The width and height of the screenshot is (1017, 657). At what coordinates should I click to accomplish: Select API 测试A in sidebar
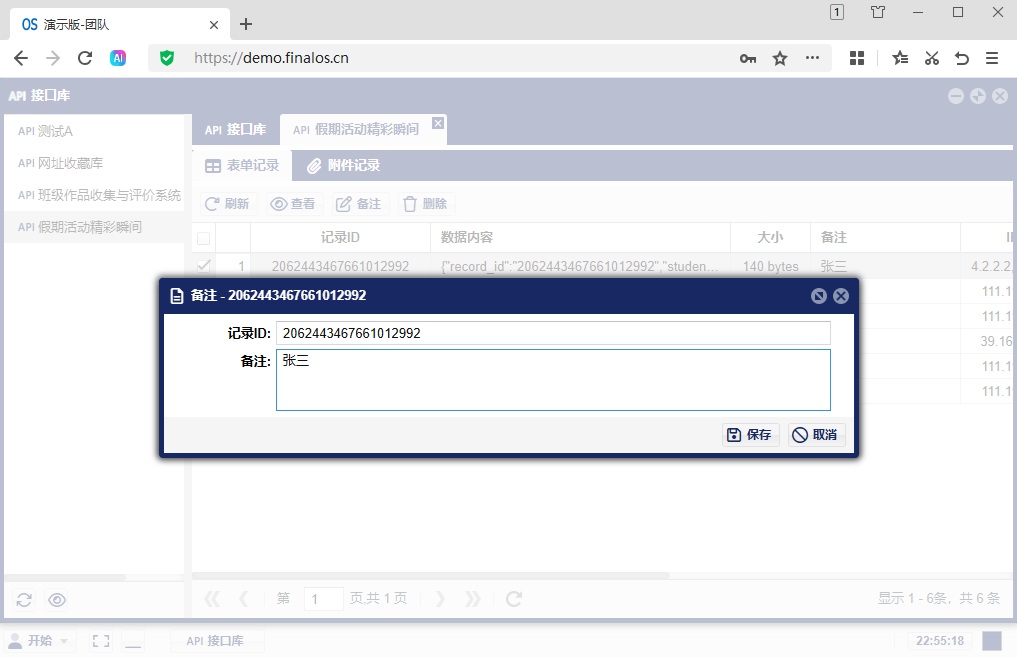coord(94,131)
